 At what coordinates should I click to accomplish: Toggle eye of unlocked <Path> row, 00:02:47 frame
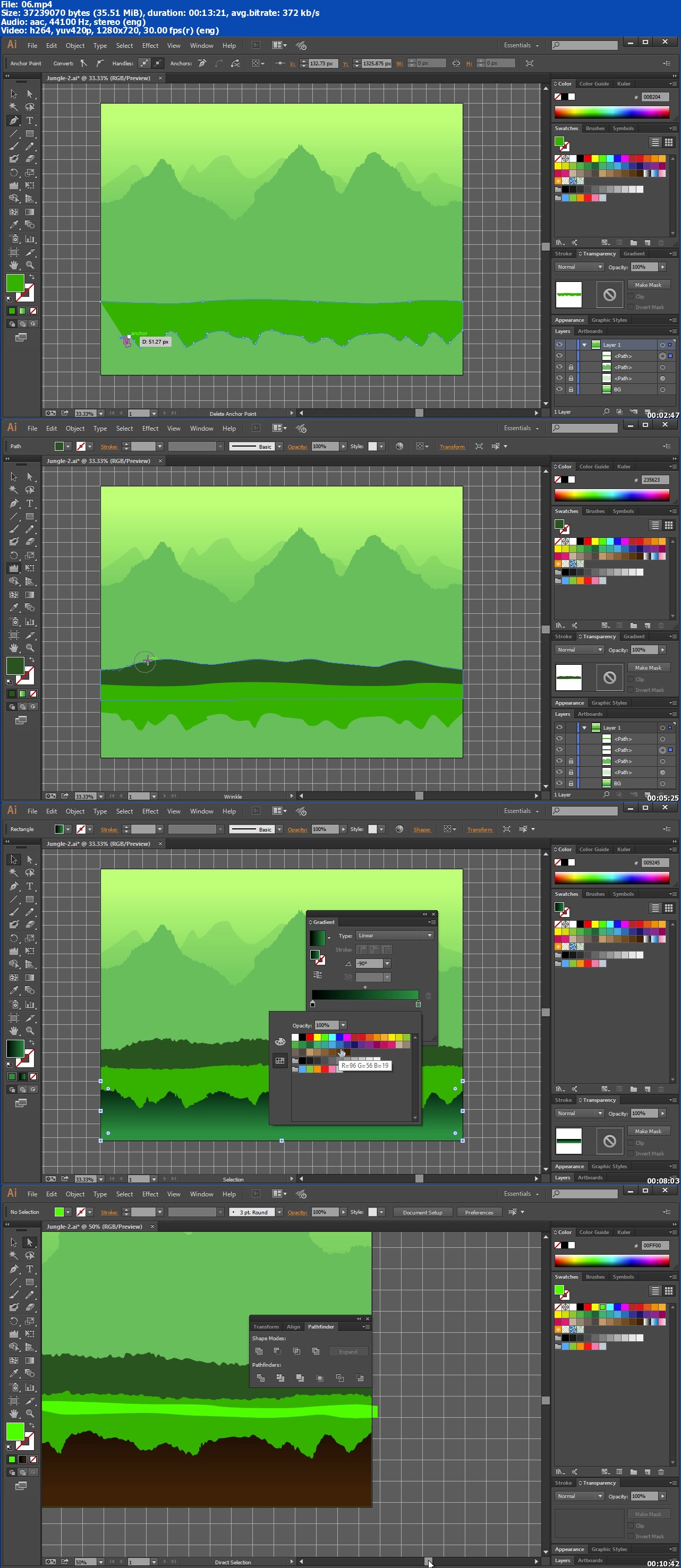tap(559, 355)
